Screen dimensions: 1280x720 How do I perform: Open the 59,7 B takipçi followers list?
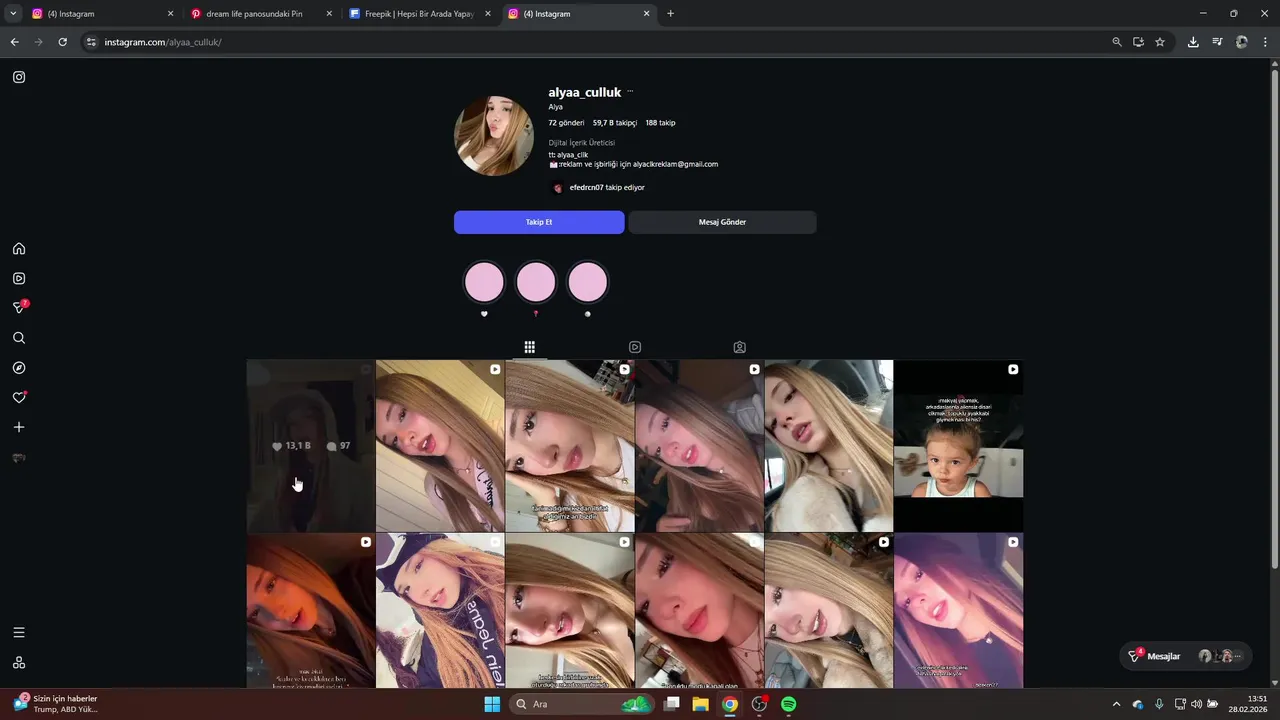[x=615, y=123]
